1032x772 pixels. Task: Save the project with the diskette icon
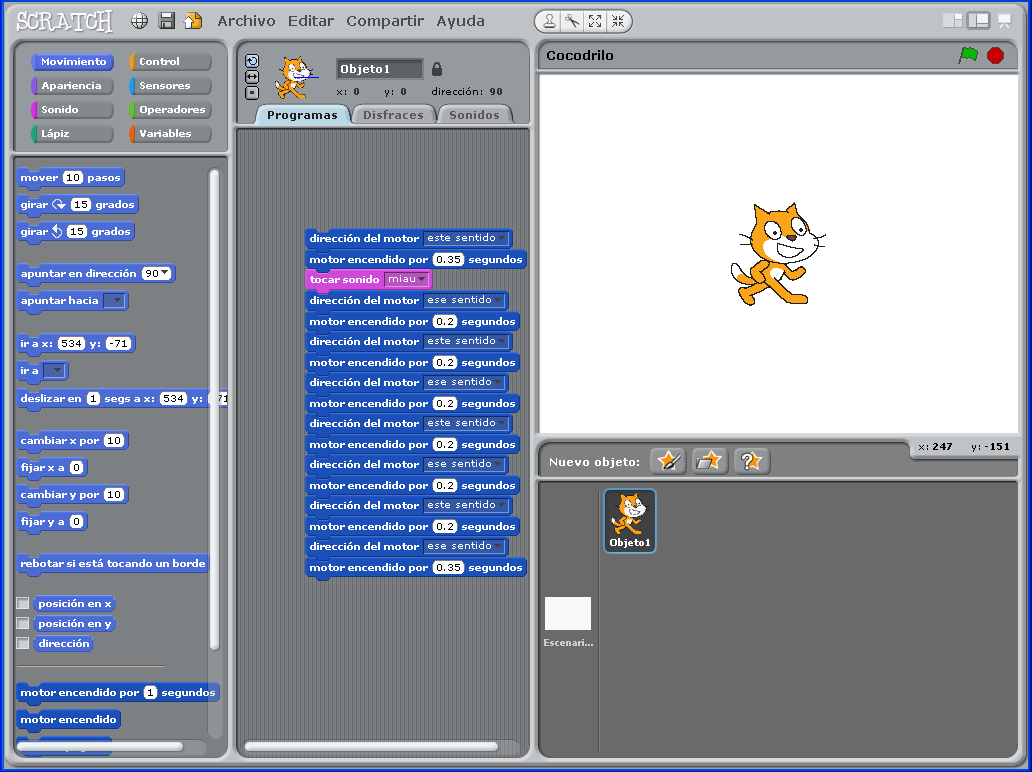(165, 20)
